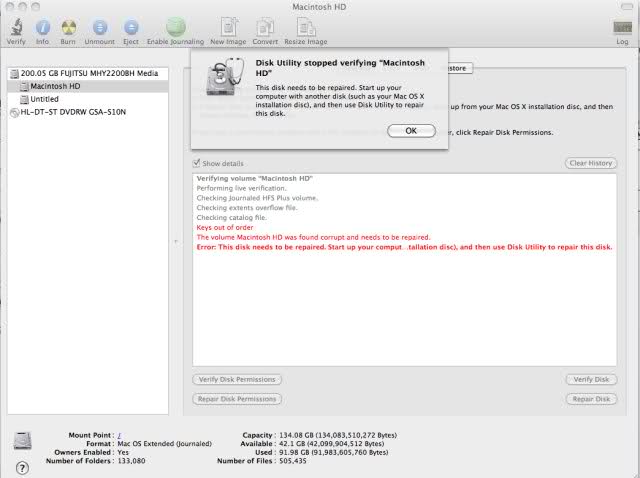Click the red 'Keys out of order' log line
This screenshot has width=640, height=478.
click(225, 227)
